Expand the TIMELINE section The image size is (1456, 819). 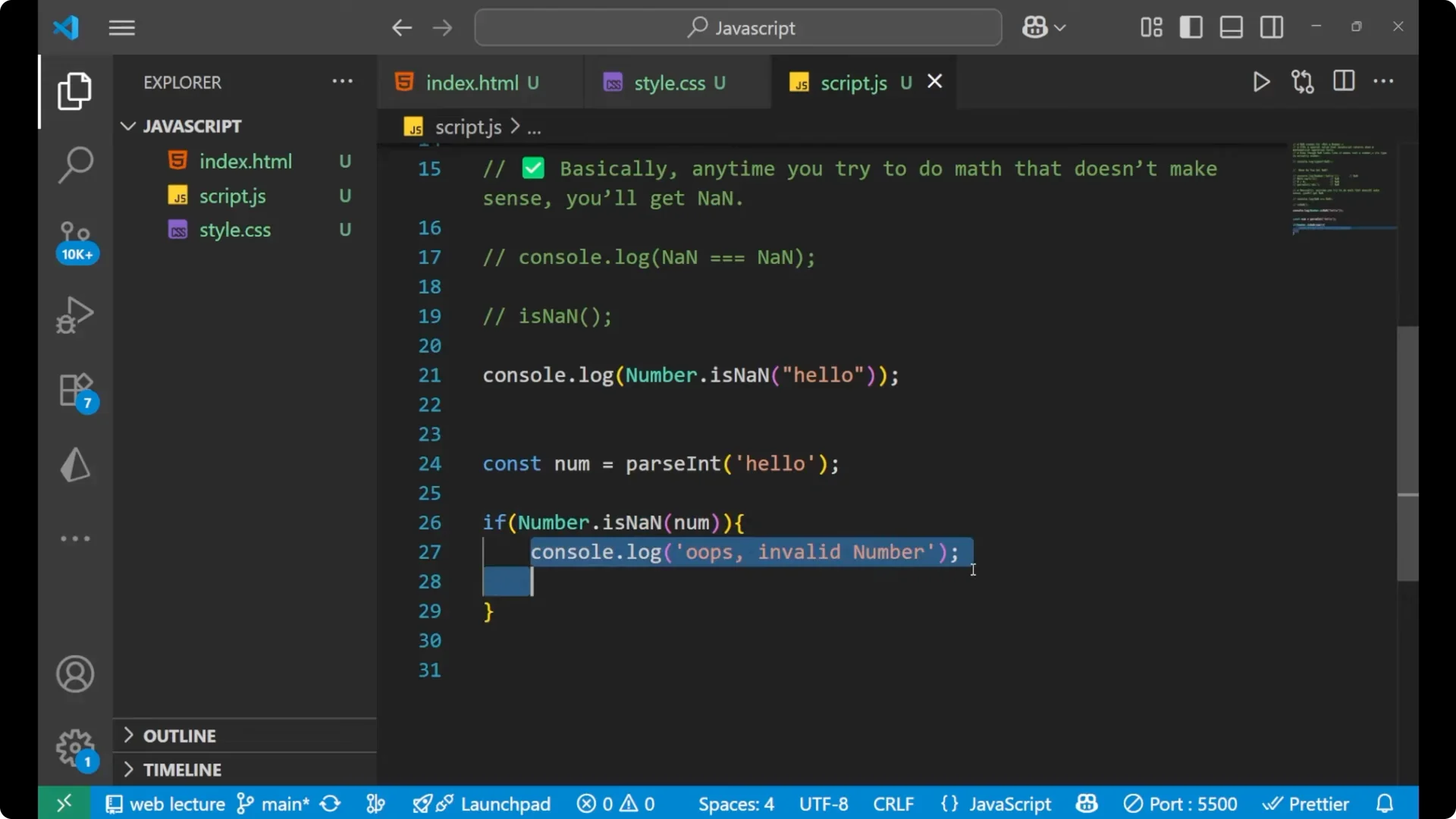point(183,769)
